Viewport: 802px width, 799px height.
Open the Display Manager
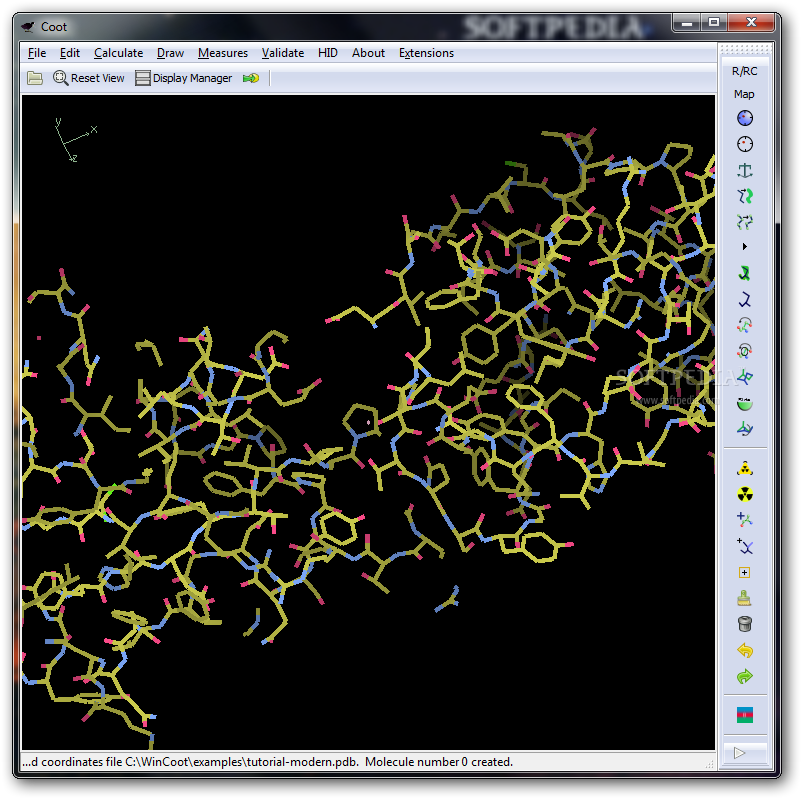click(184, 78)
